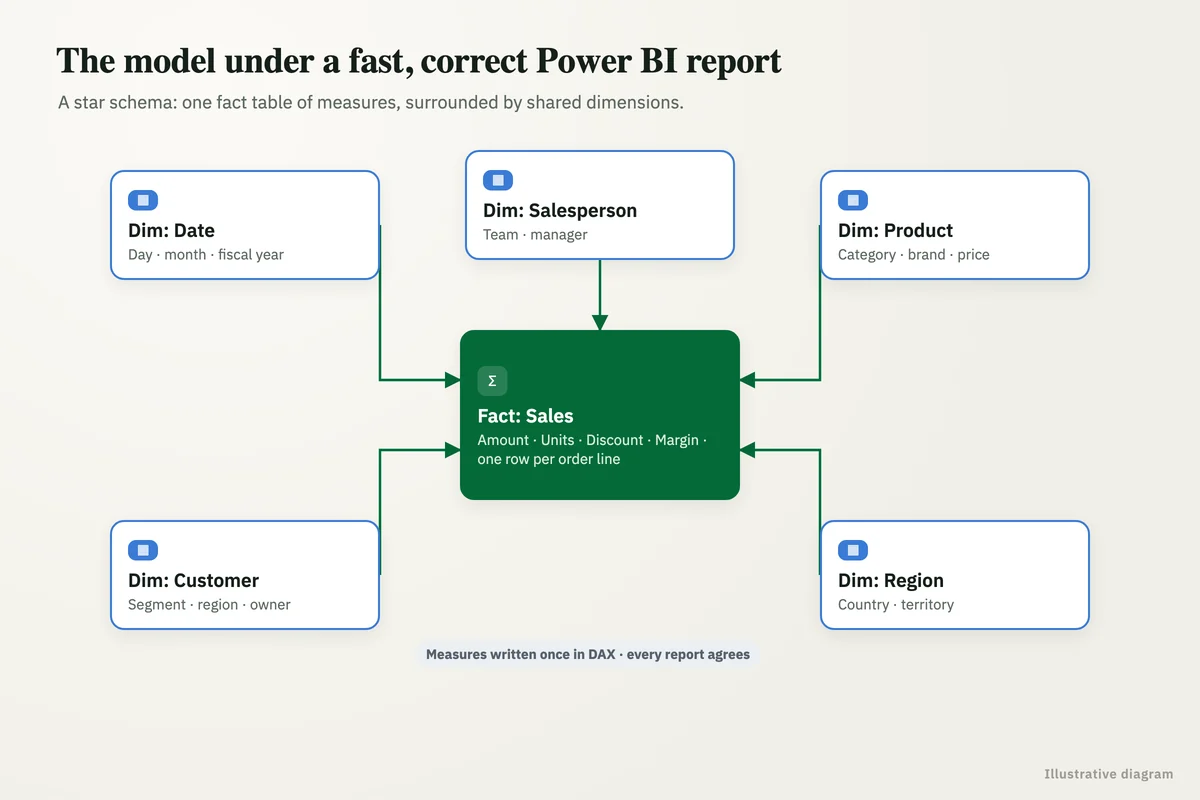
Task: Click 'one row per order line' text
Action: tap(549, 459)
